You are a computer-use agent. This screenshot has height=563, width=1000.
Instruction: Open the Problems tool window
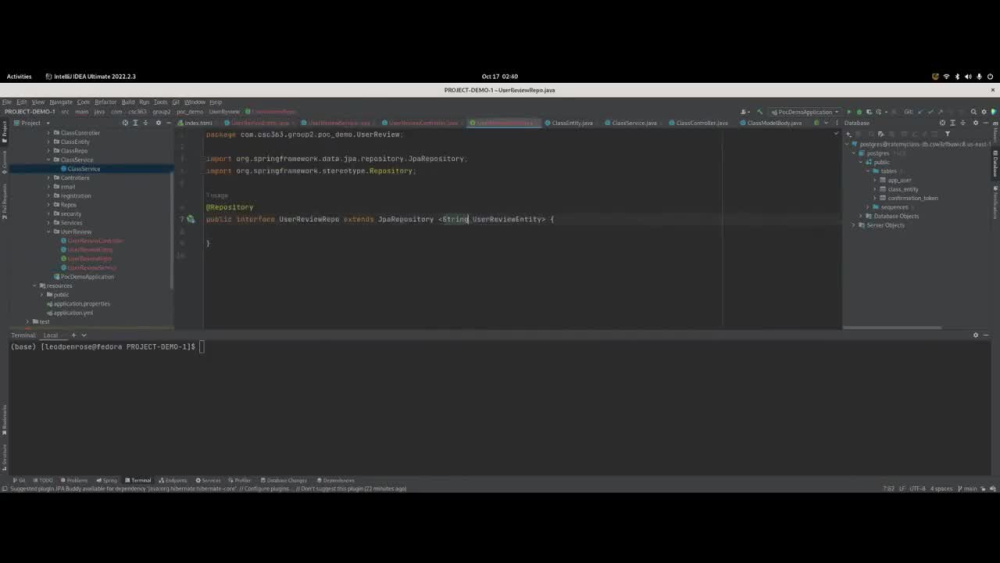[x=74, y=481]
